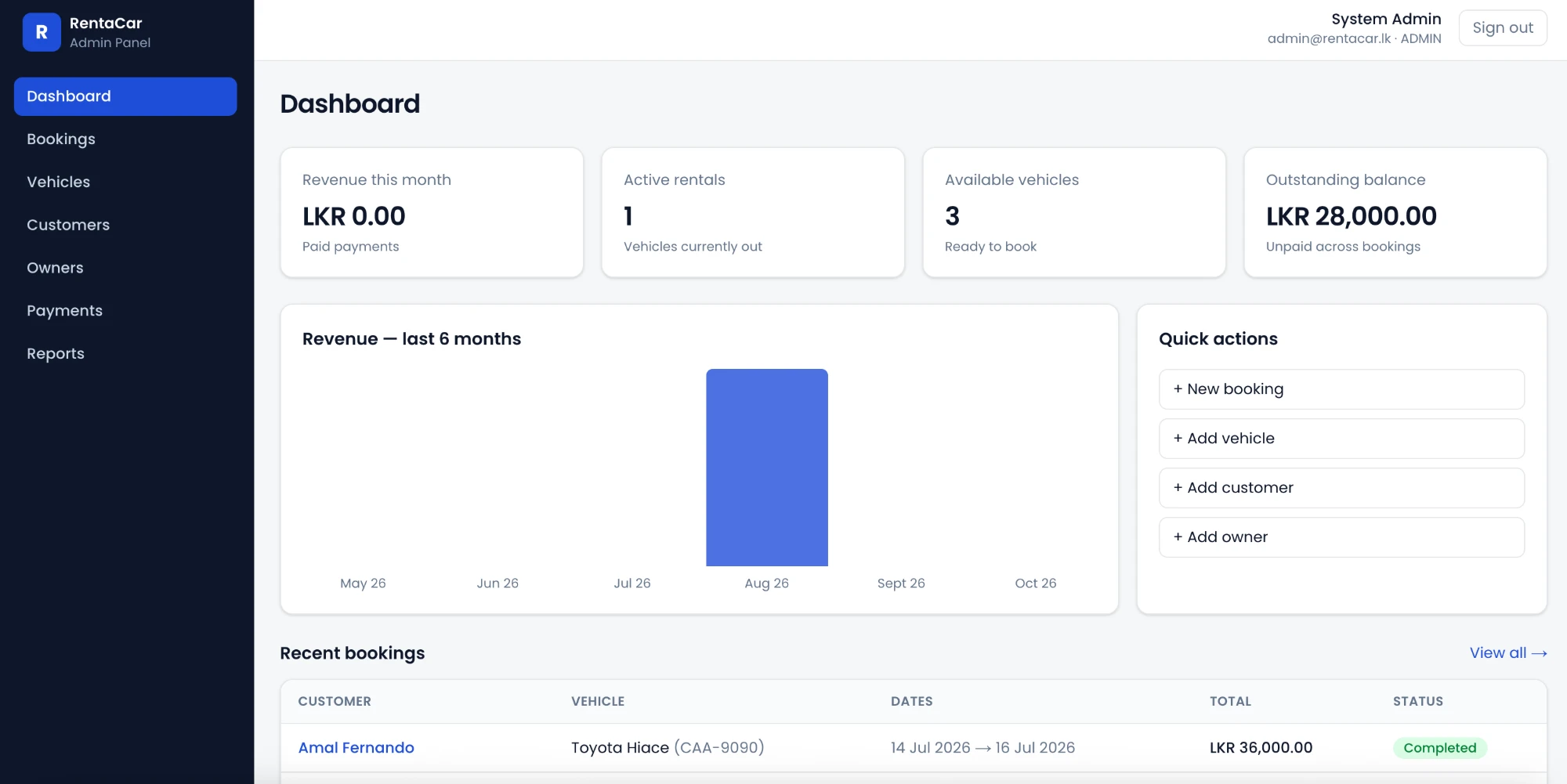Viewport: 1567px width, 784px height.
Task: Click the VEHICLE column header
Action: click(598, 702)
